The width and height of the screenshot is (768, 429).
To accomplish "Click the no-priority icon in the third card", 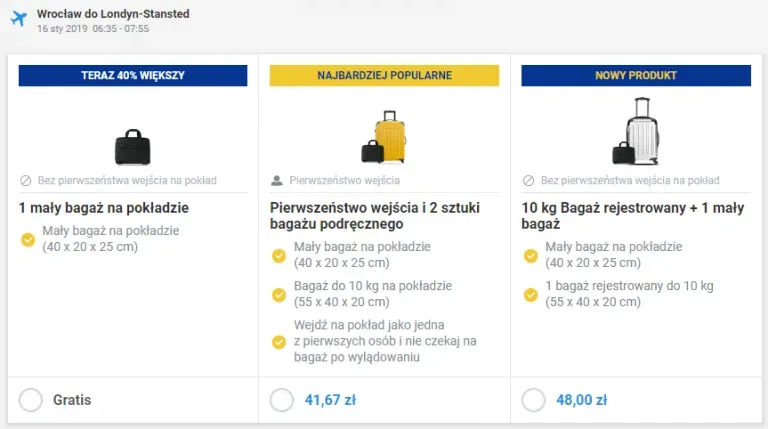I will (x=529, y=181).
